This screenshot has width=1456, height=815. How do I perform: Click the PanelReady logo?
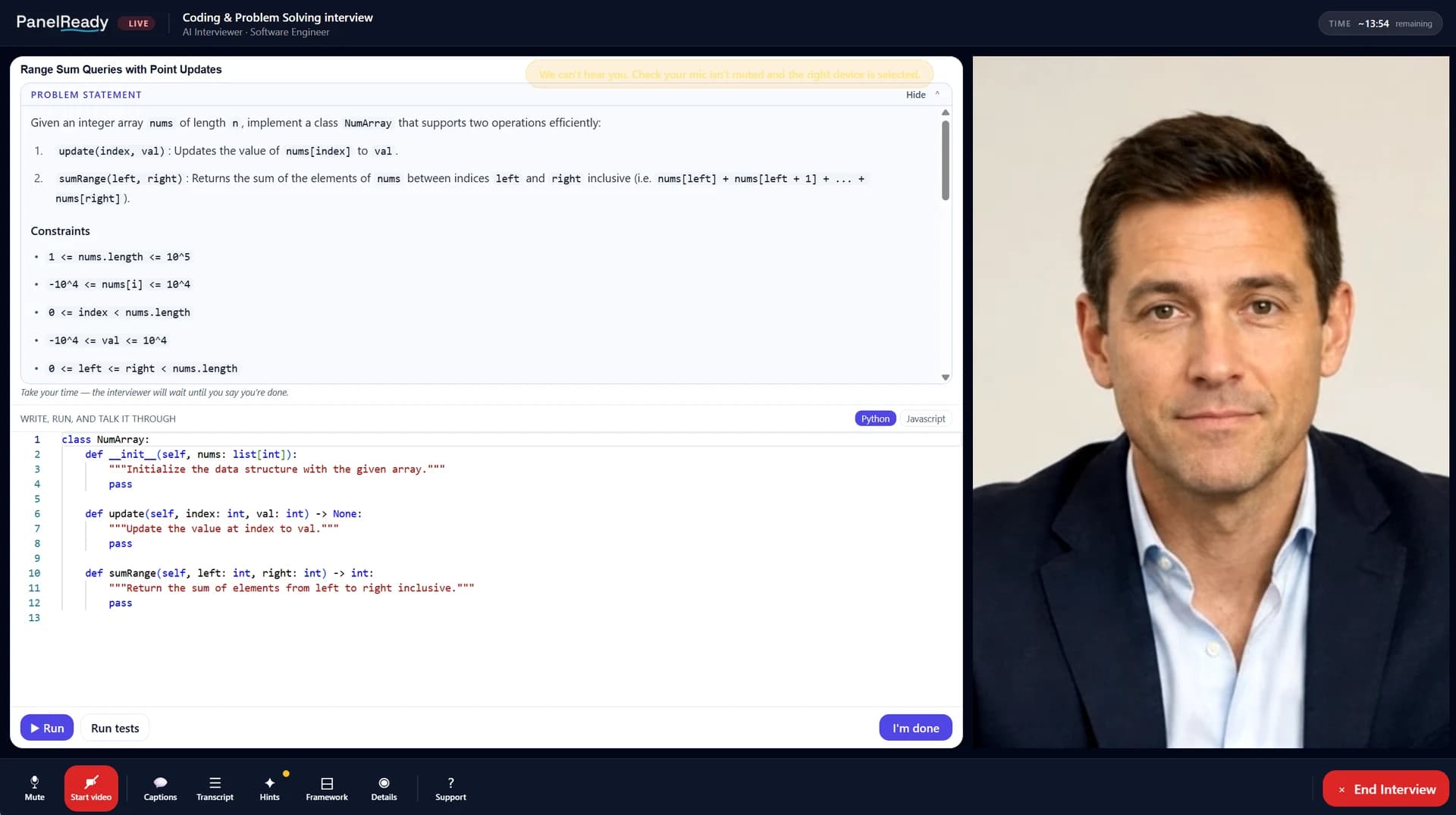(62, 23)
